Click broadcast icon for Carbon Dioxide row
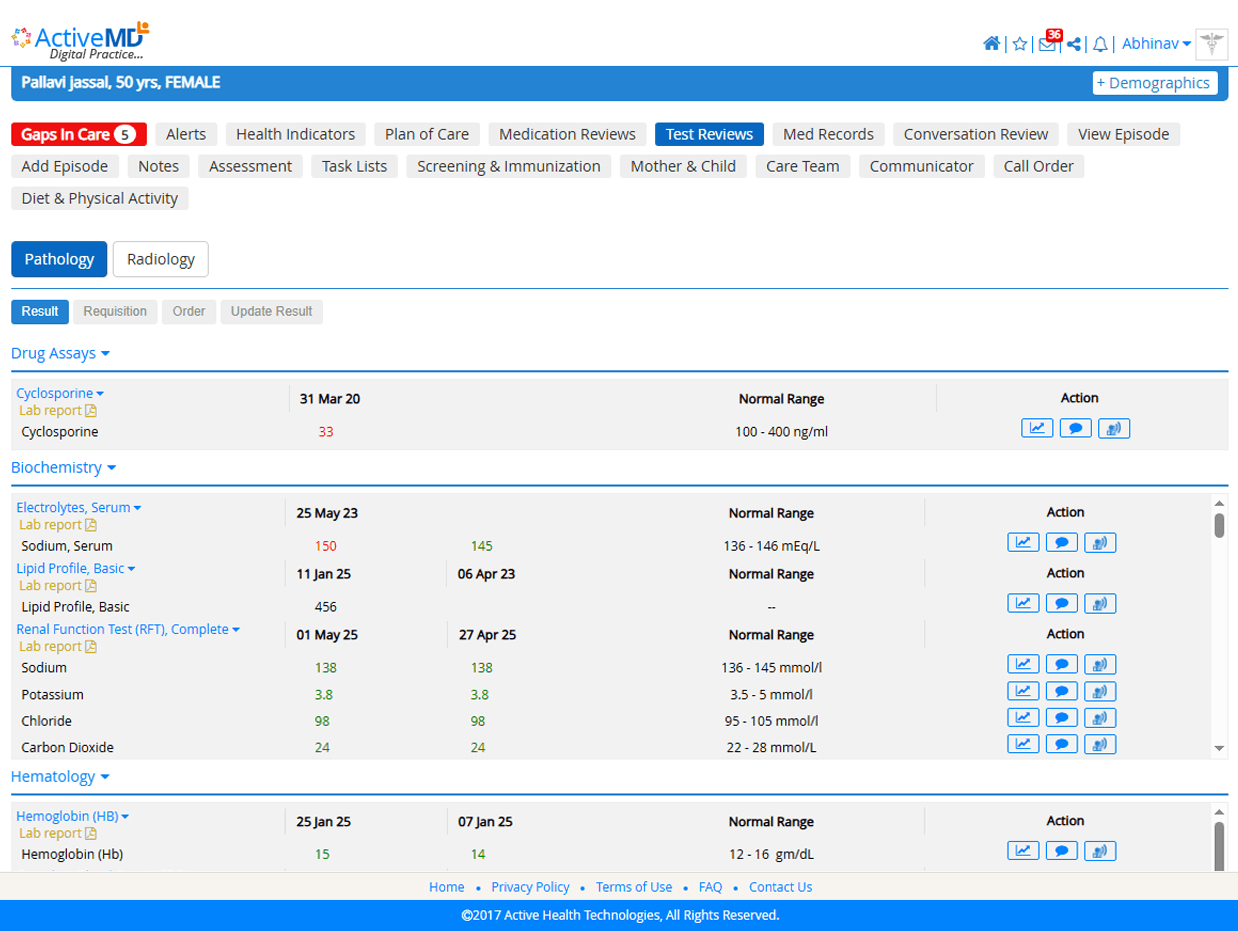The height and width of the screenshot is (931, 1238). pyautogui.click(x=1100, y=744)
